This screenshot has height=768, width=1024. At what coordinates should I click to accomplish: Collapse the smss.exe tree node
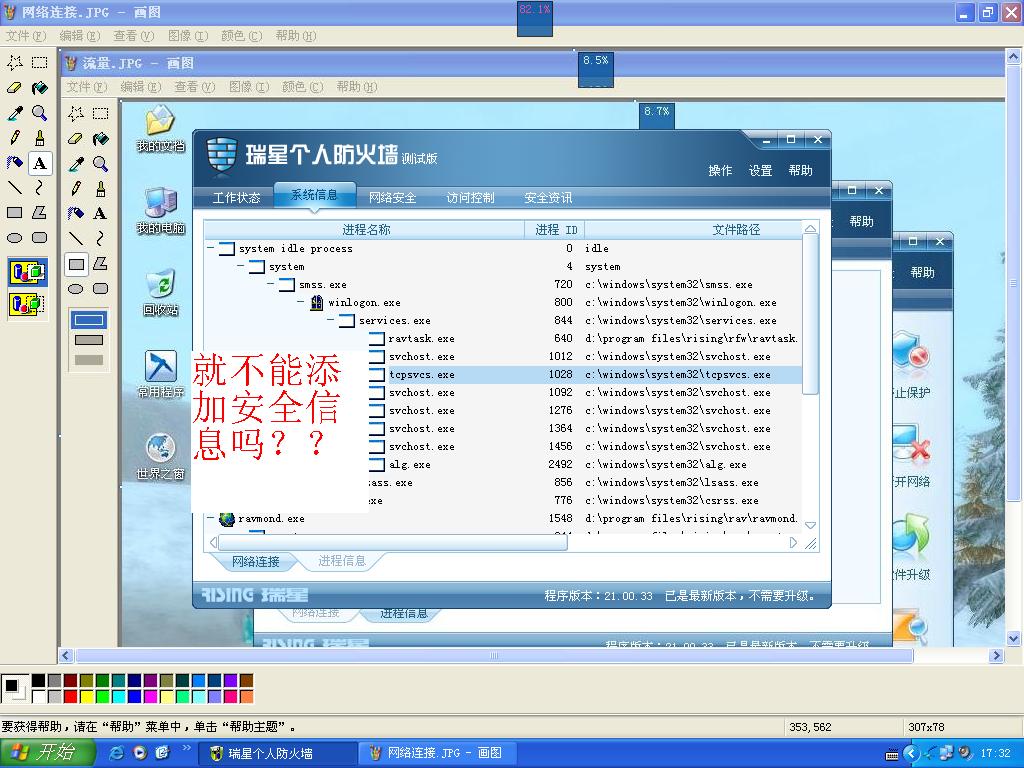[x=271, y=284]
